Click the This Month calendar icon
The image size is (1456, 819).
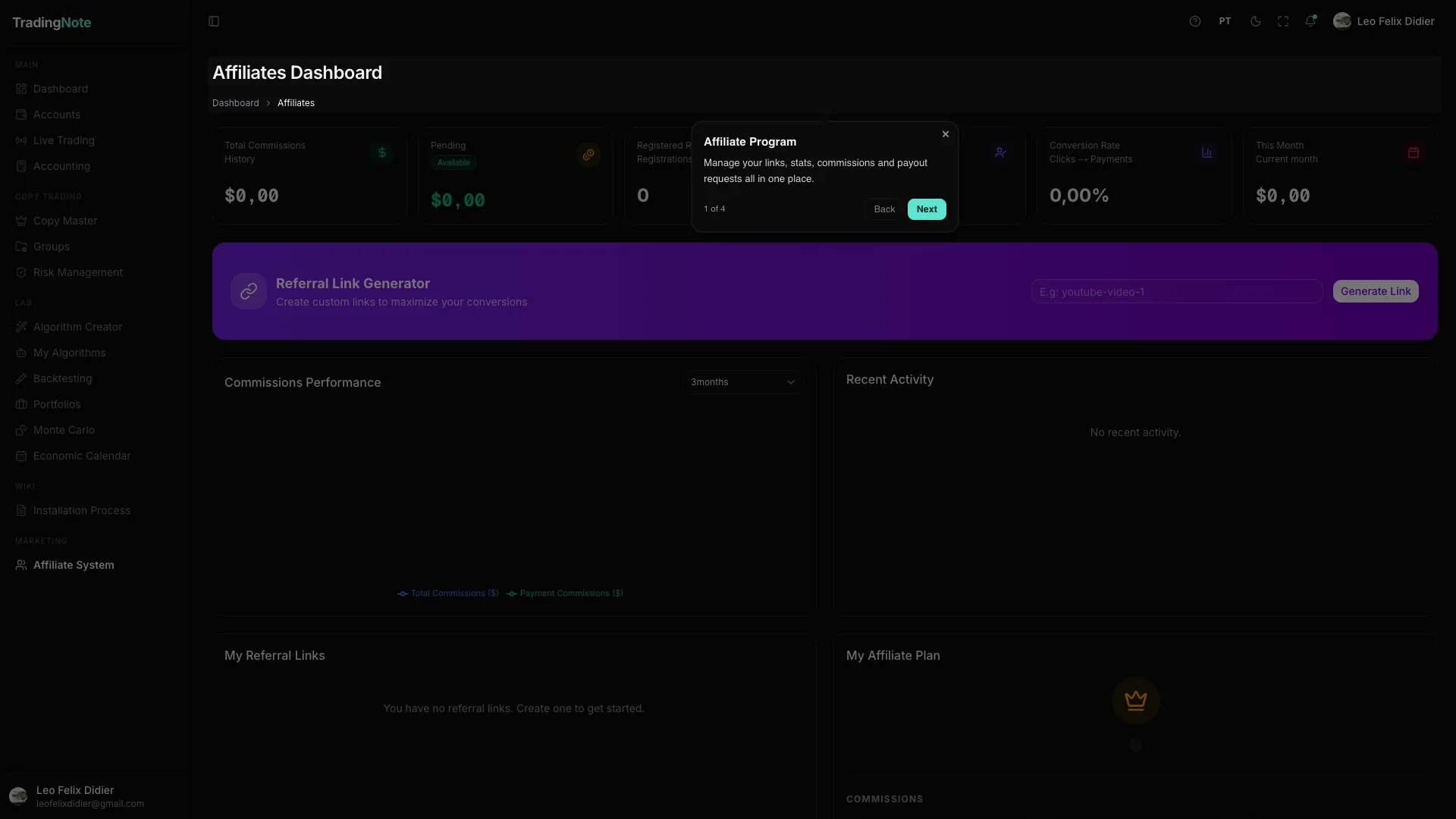[1414, 152]
